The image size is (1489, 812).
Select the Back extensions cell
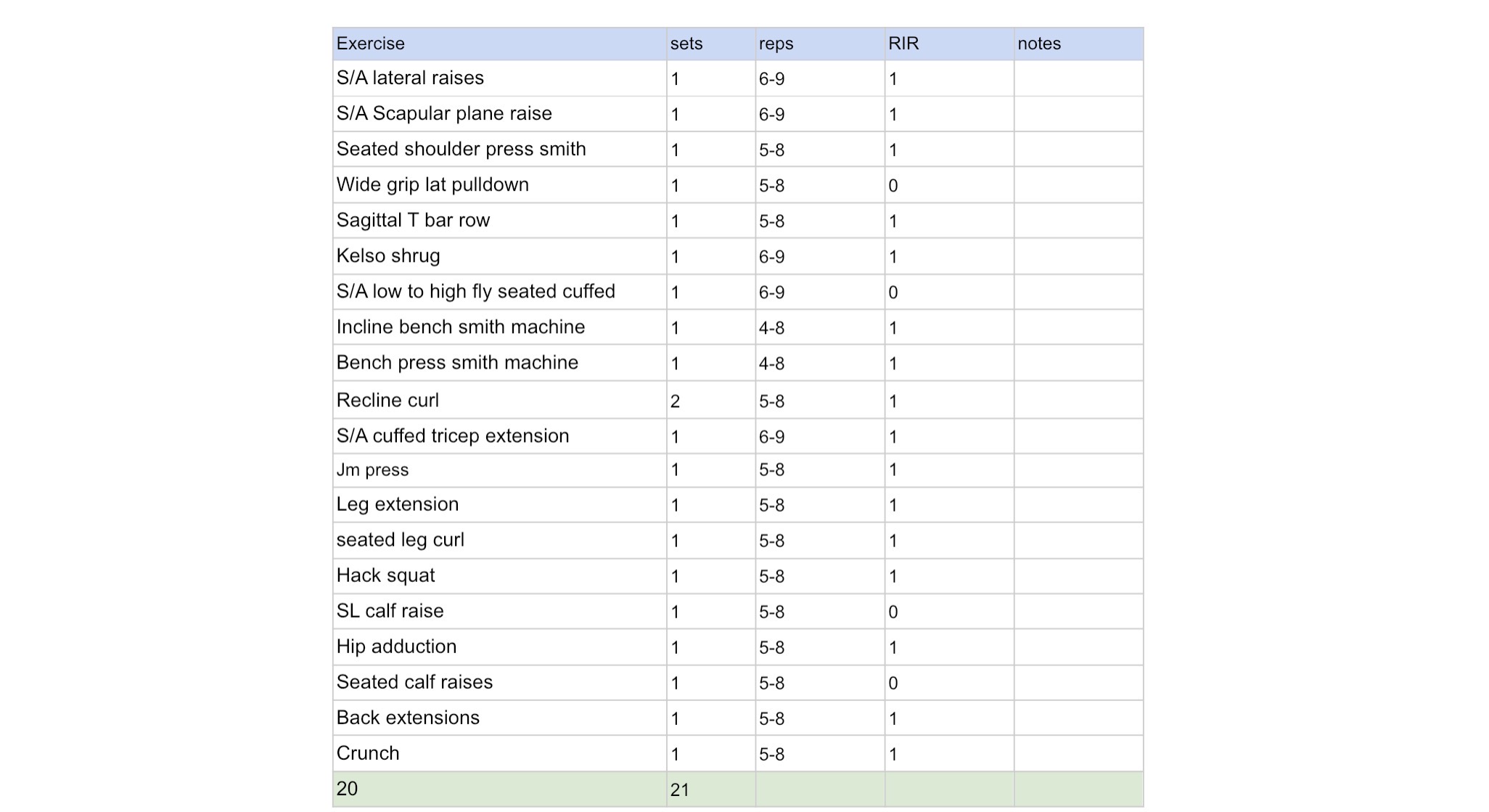(x=500, y=718)
